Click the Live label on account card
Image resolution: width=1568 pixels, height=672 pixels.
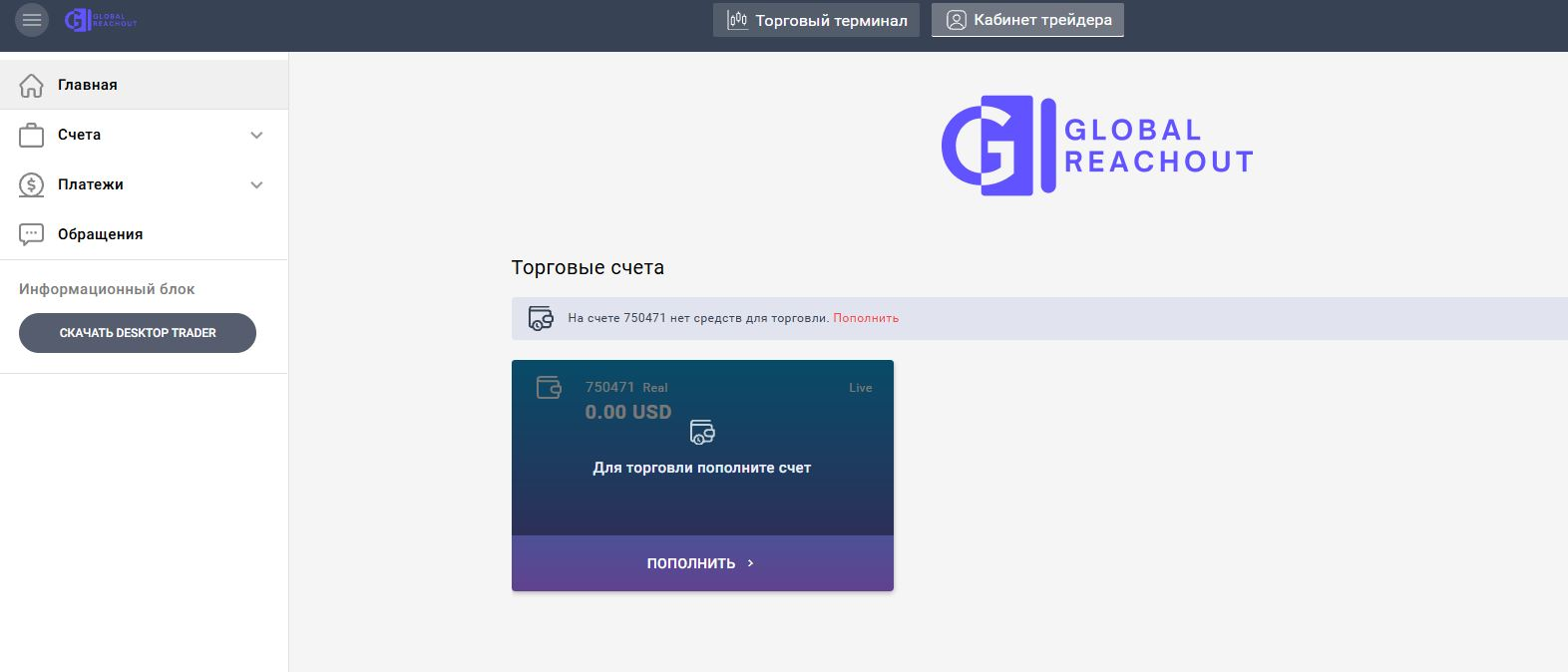coord(861,388)
